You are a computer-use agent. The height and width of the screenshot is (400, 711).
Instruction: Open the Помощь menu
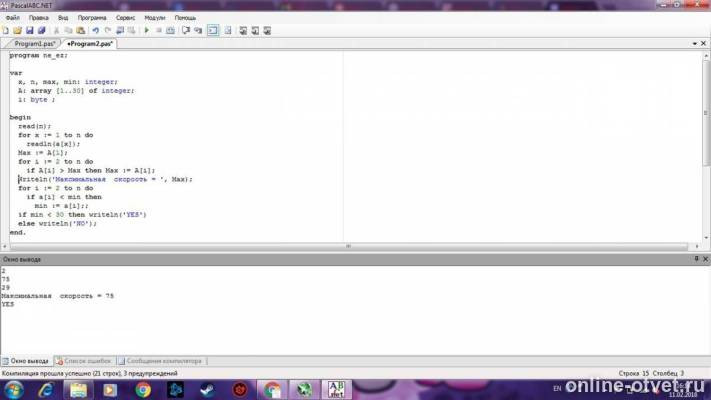(185, 18)
